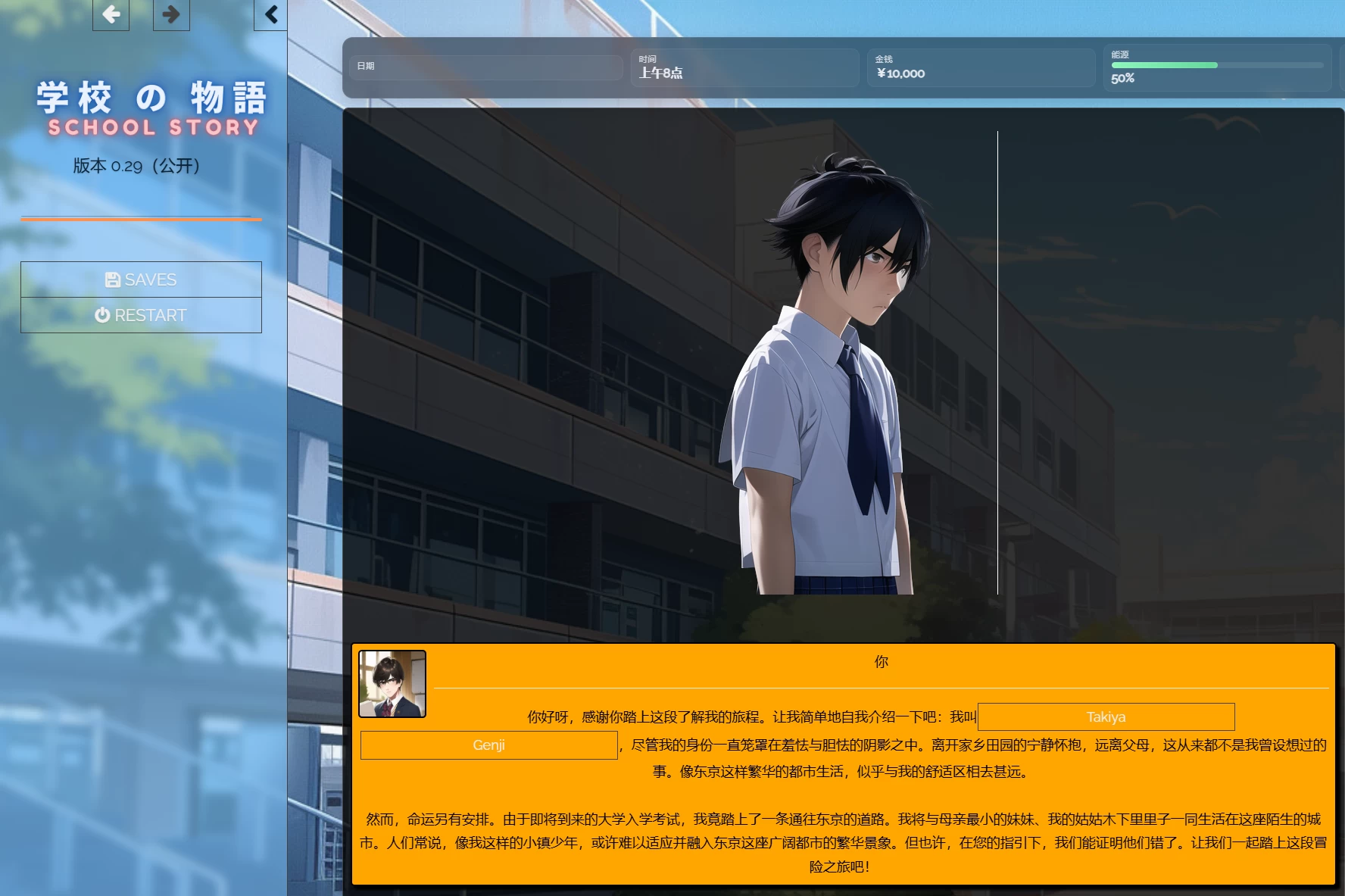Click the save disk icon beside SAVES
The height and width of the screenshot is (896, 1345).
tap(112, 279)
